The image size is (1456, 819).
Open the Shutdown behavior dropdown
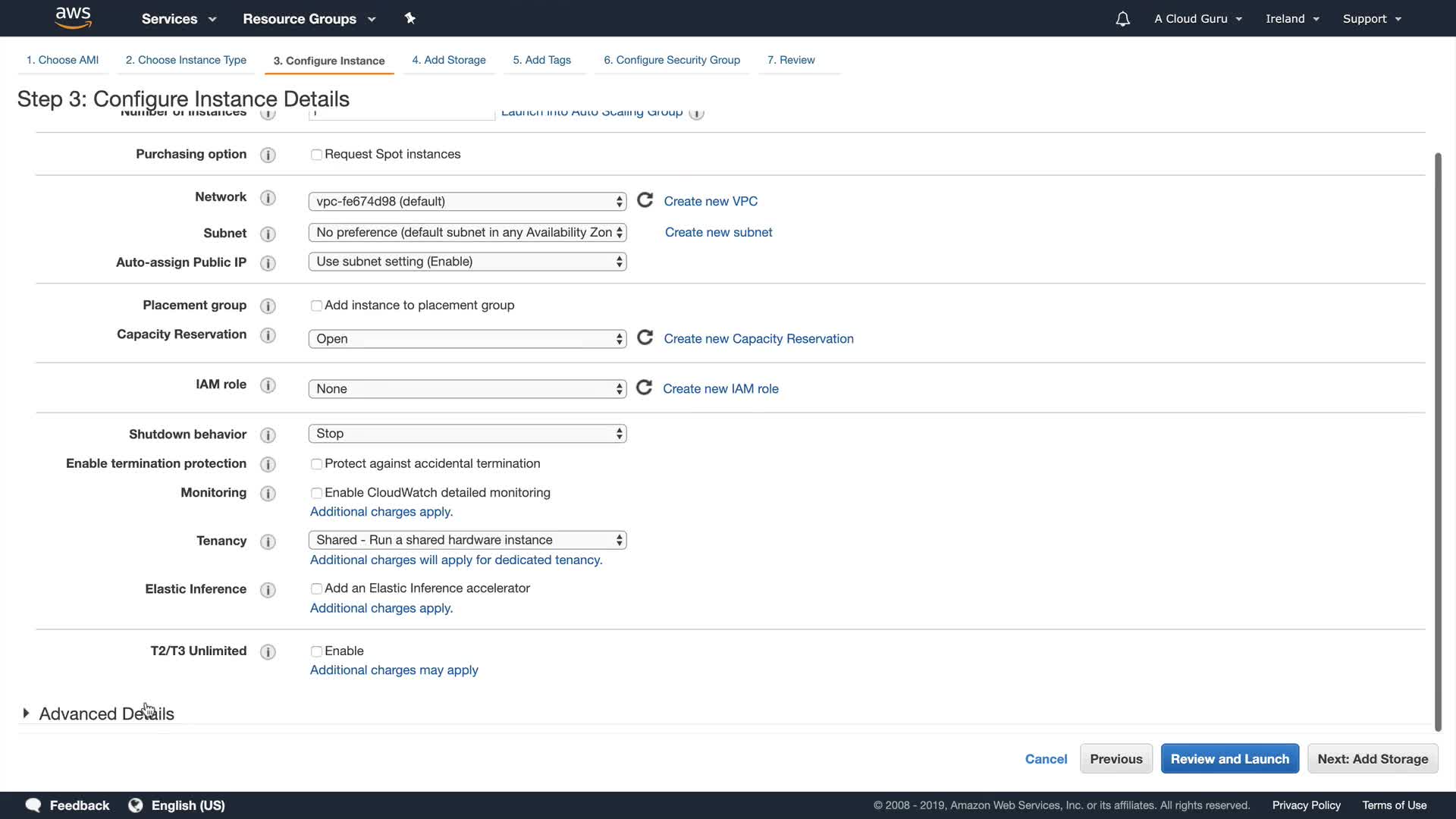467,434
